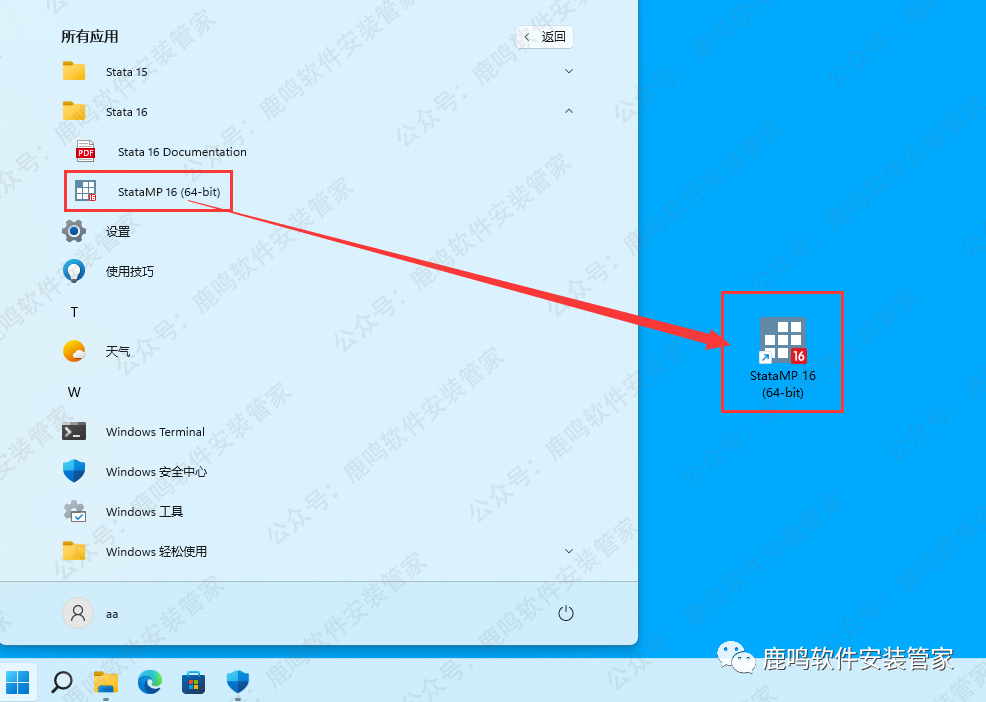Open Windows Security shield in app list
The image size is (986, 702).
point(157,472)
